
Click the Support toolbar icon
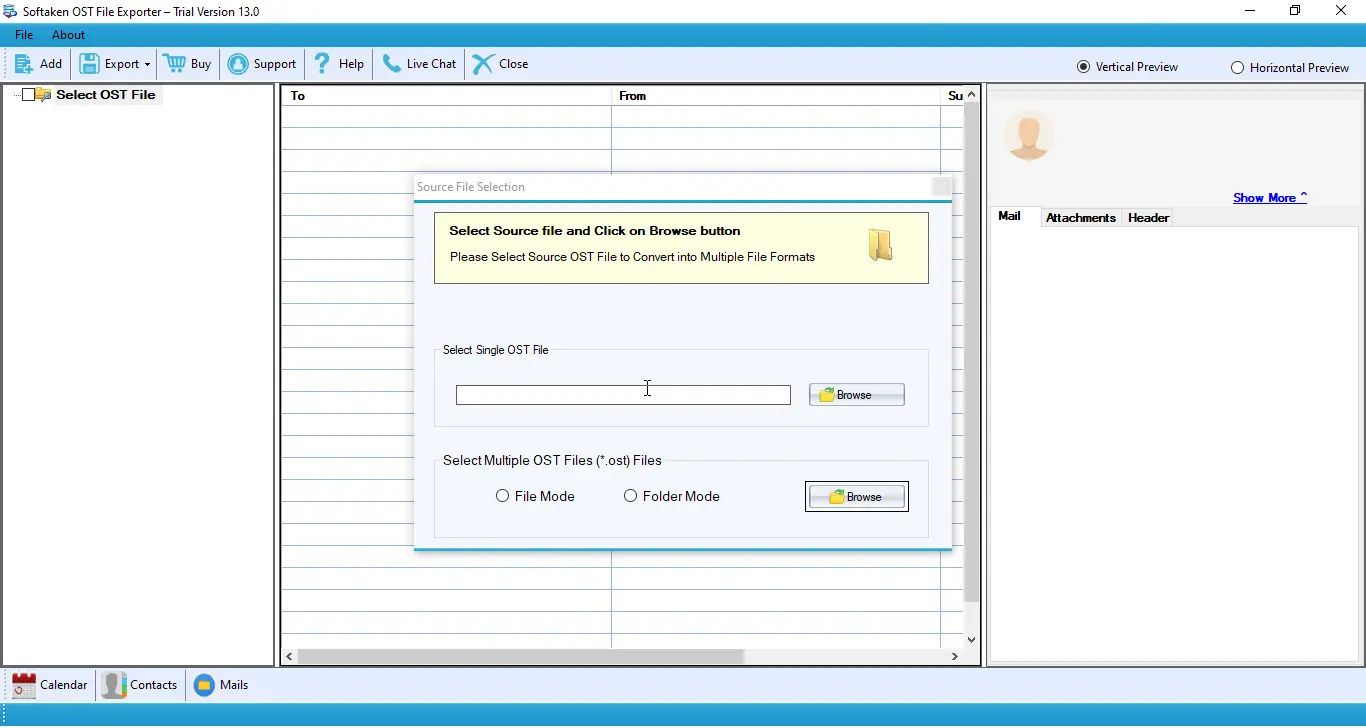[x=238, y=63]
